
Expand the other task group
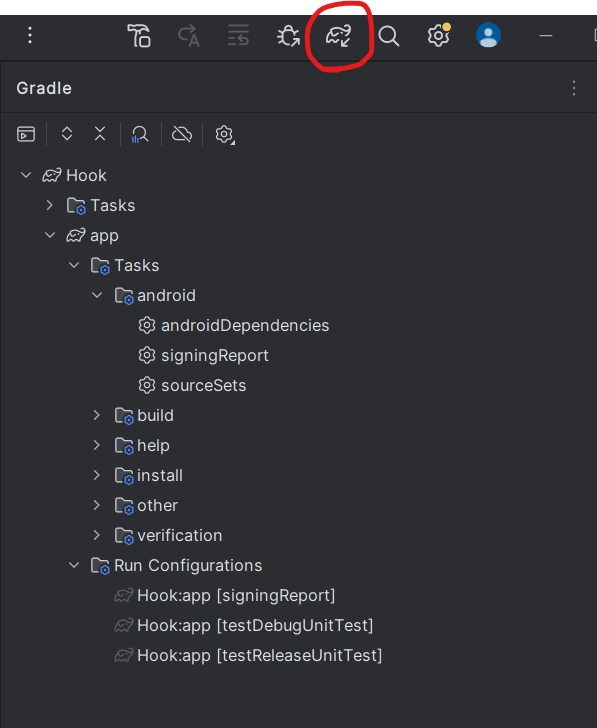coord(97,505)
